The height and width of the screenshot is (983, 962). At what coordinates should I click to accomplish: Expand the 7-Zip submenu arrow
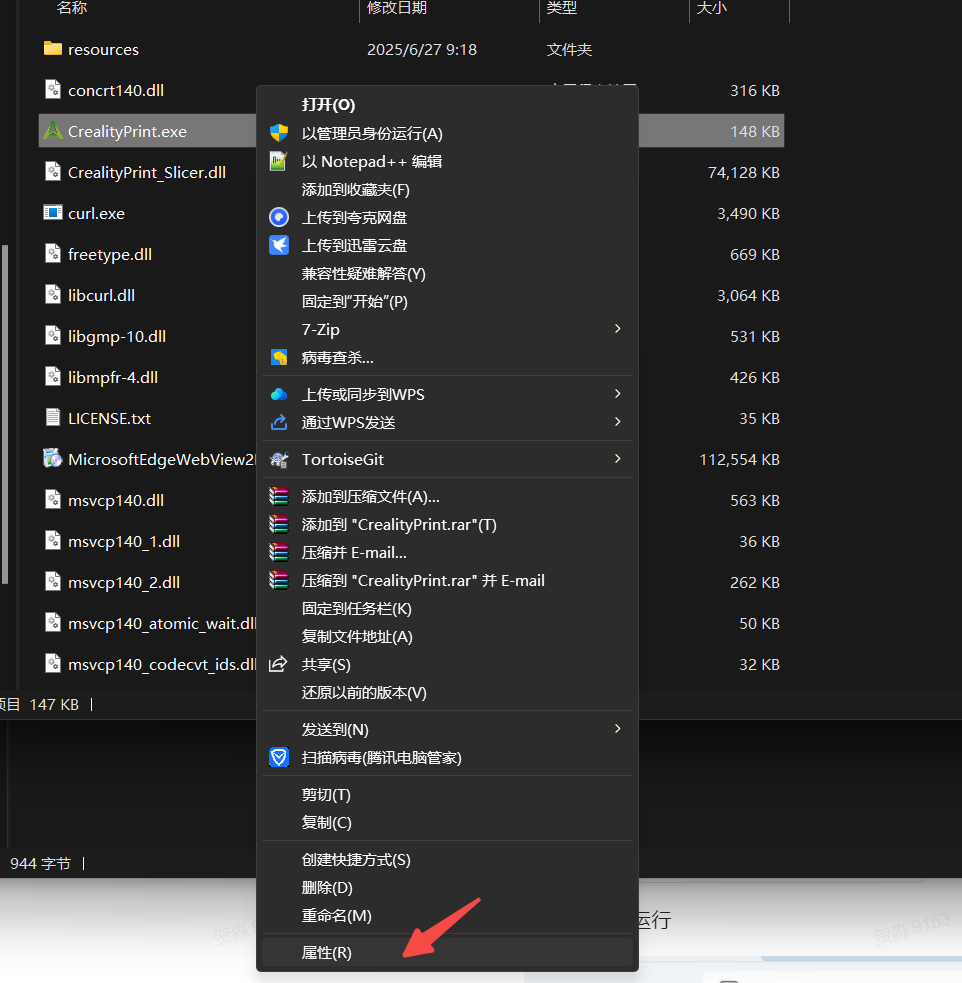point(618,329)
